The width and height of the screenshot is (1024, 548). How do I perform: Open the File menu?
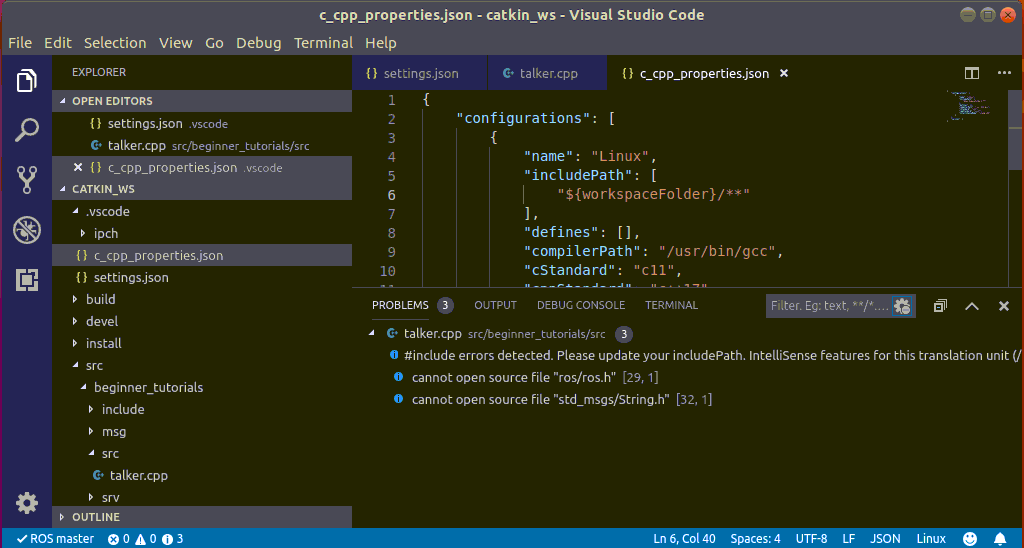20,43
